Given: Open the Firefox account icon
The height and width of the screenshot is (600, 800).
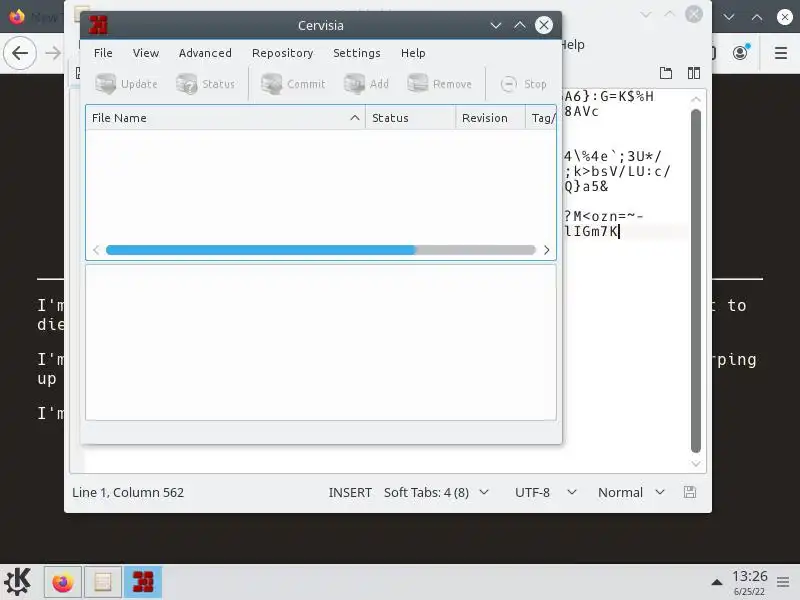Looking at the screenshot, I should 740,53.
